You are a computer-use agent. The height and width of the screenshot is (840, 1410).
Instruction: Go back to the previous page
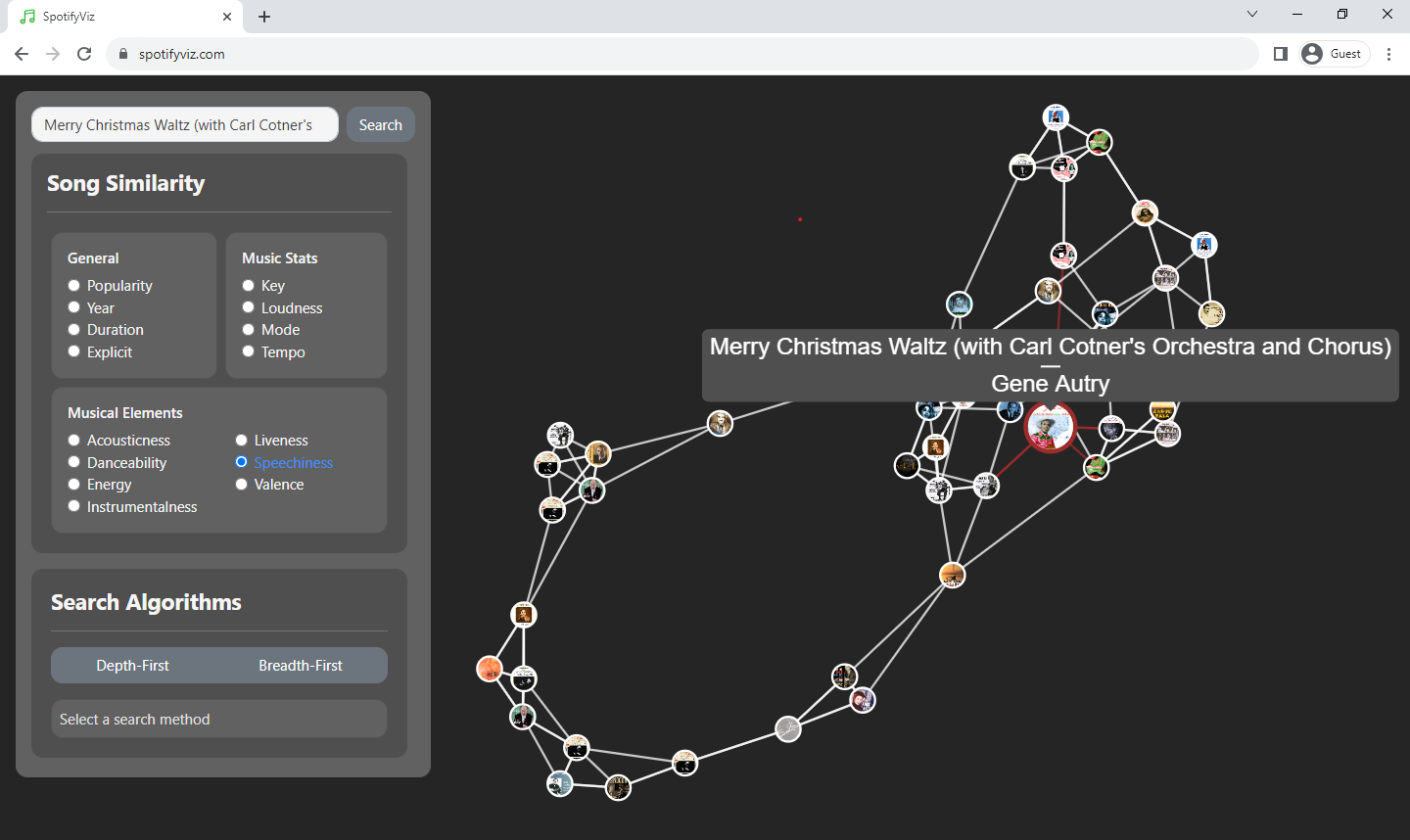coord(22,54)
